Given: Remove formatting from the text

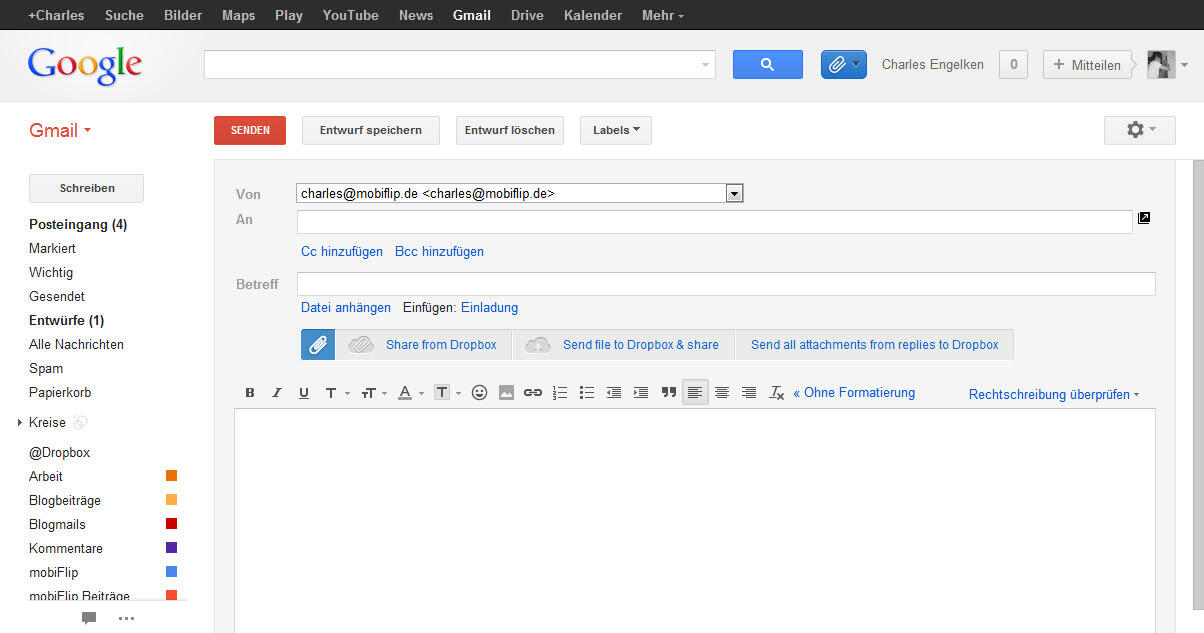Looking at the screenshot, I should click(x=776, y=393).
